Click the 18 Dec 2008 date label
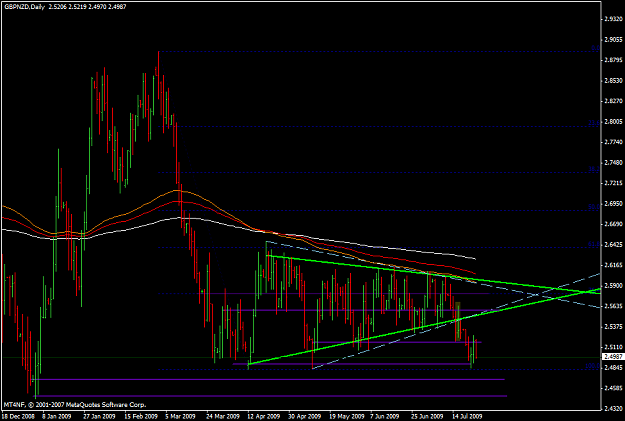The height and width of the screenshot is (421, 625). point(18,416)
